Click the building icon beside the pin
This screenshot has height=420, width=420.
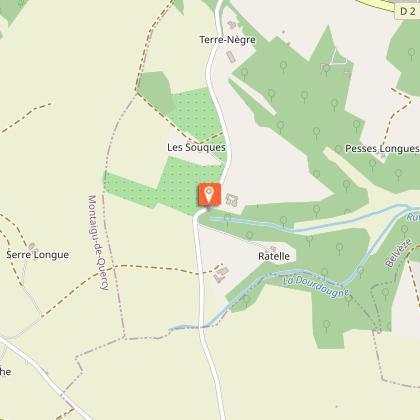[x=231, y=199]
